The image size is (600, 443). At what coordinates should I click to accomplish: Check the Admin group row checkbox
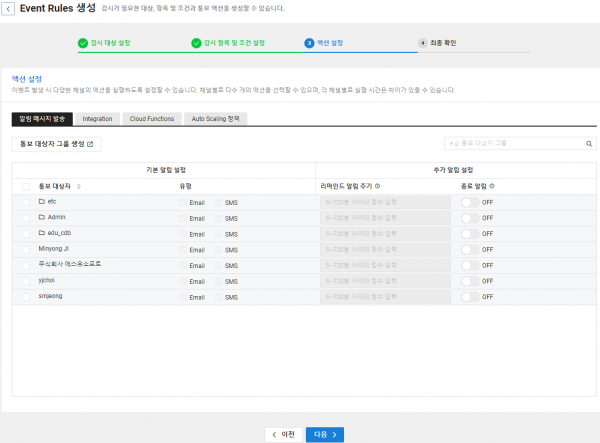click(26, 218)
